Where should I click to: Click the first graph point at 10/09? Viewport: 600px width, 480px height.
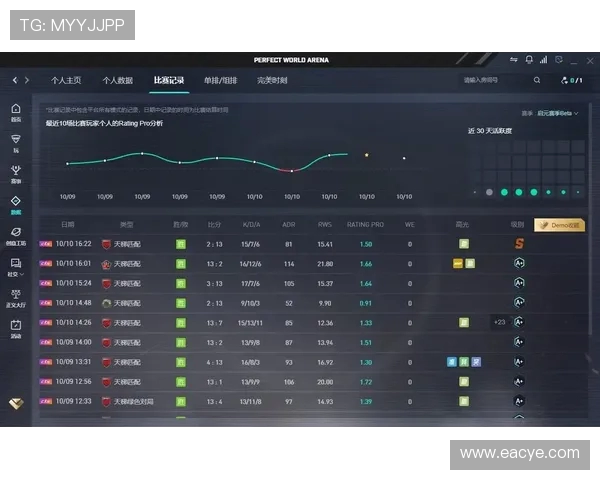(67, 163)
